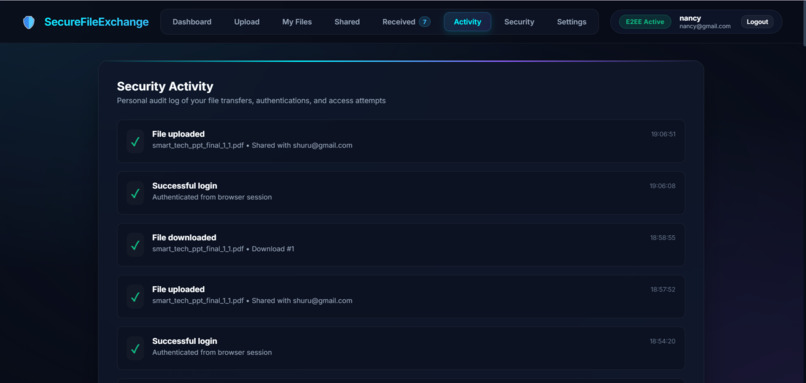806x383 pixels.
Task: Click the username nancy in the header
Action: 690,18
